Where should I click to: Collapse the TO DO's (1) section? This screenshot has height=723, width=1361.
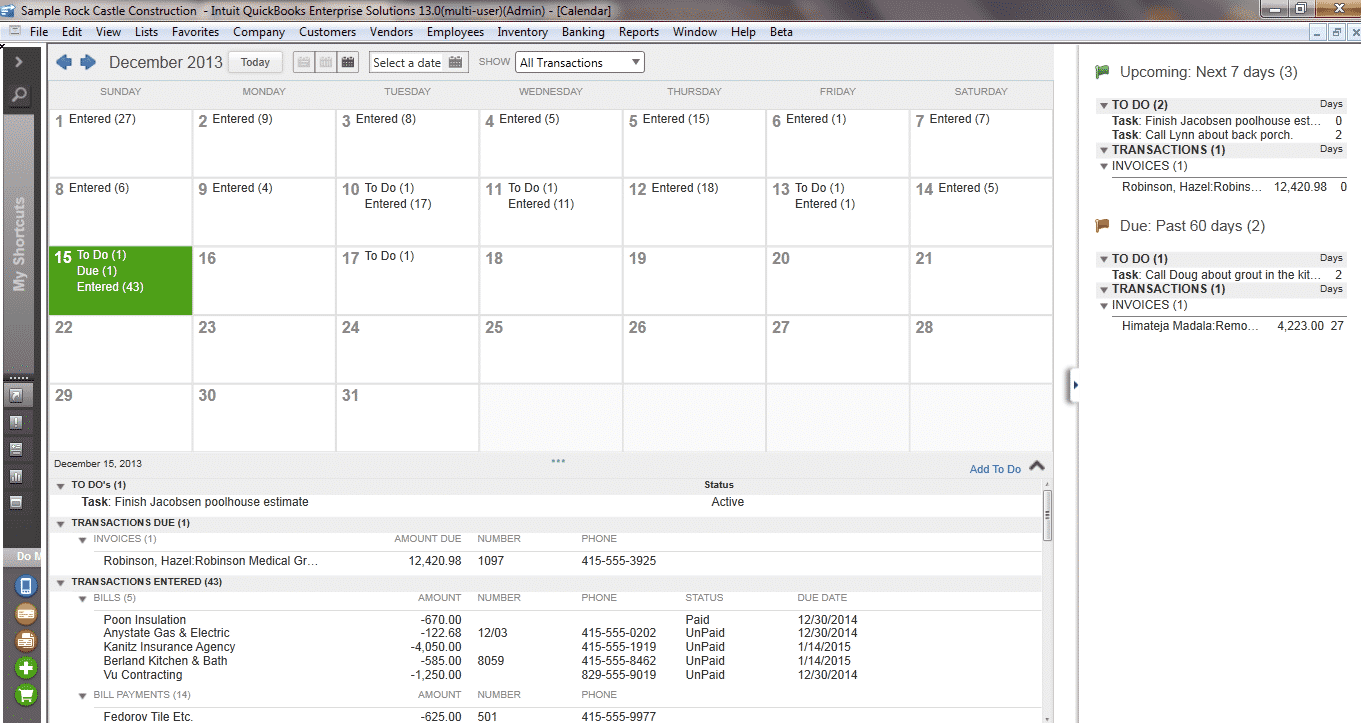pyautogui.click(x=63, y=485)
